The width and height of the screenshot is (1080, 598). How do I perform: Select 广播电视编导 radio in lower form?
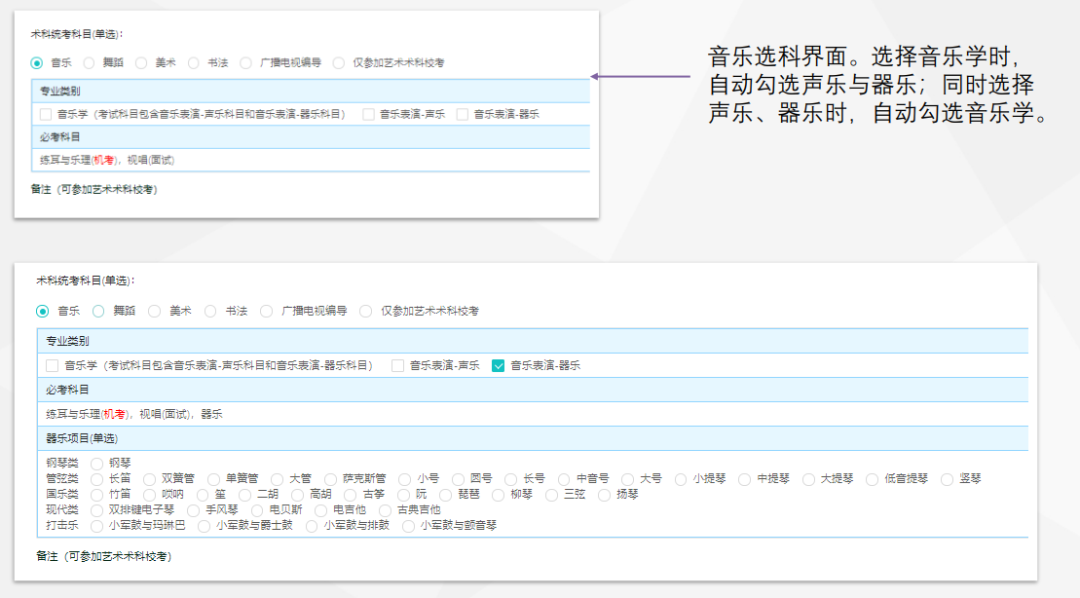coord(267,311)
